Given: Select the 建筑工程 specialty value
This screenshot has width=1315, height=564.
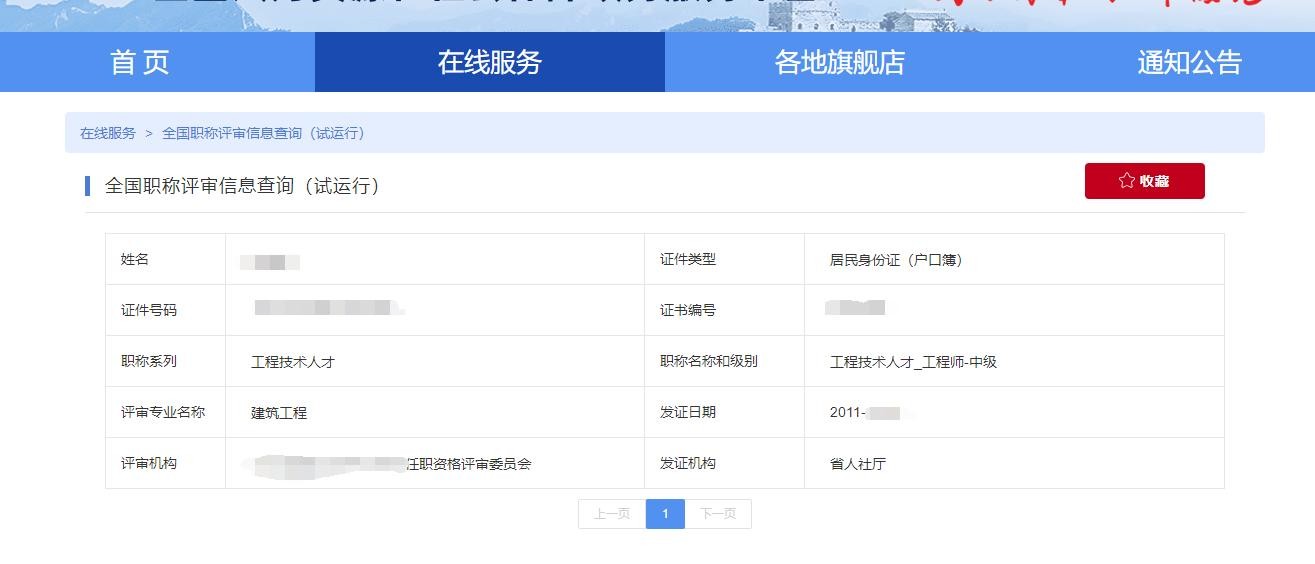Looking at the screenshot, I should 279,413.
